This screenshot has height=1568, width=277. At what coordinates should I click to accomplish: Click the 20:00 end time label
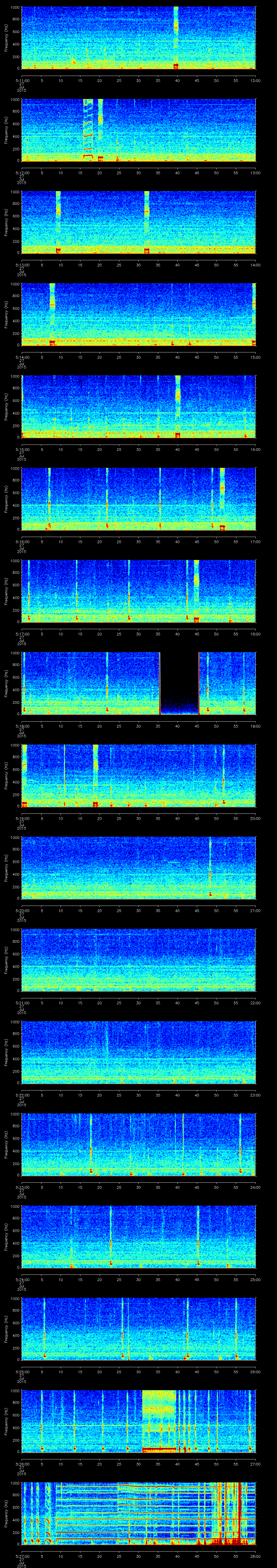point(255,818)
